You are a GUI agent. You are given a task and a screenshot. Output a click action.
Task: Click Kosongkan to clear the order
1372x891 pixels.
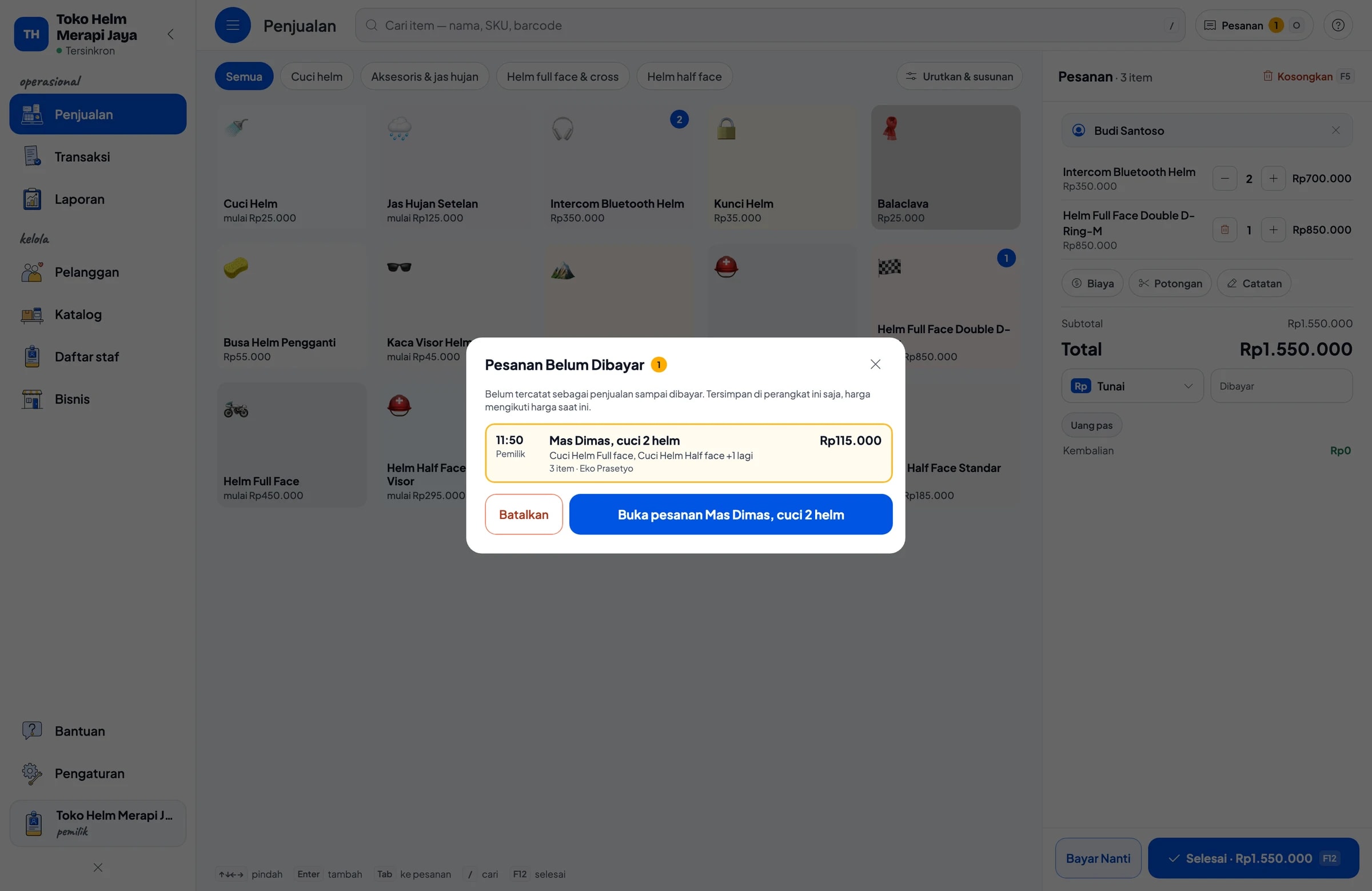click(1307, 77)
